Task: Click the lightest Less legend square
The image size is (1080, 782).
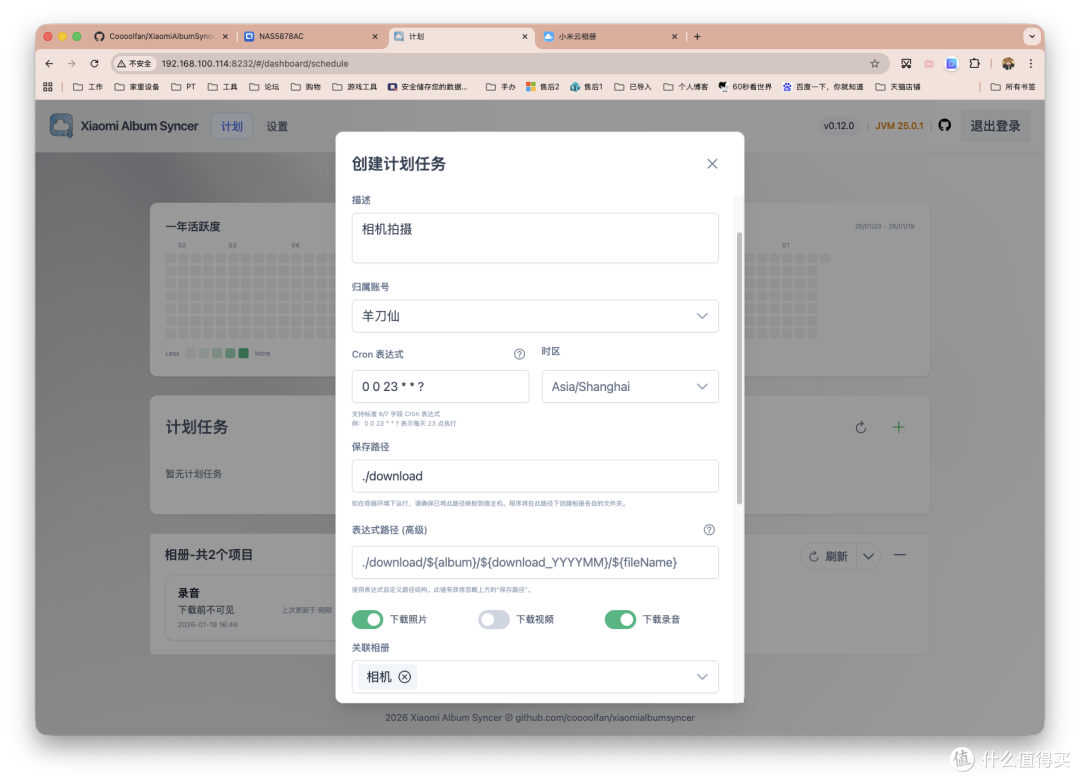Action: pyautogui.click(x=190, y=353)
